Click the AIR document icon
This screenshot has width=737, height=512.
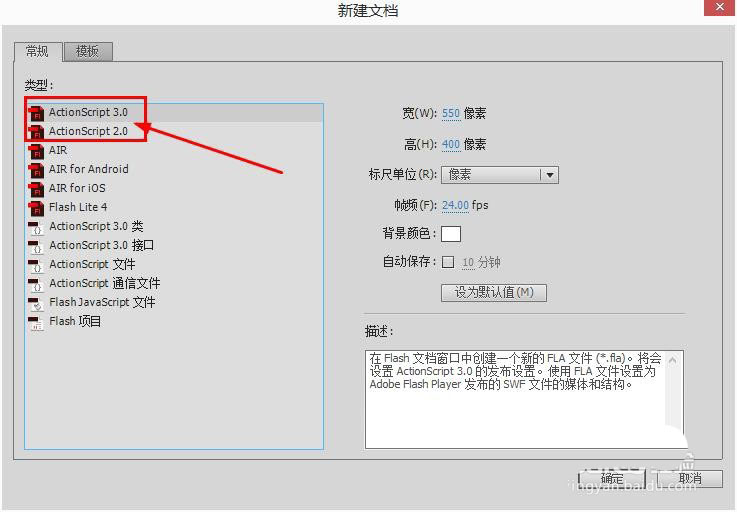[x=36, y=151]
